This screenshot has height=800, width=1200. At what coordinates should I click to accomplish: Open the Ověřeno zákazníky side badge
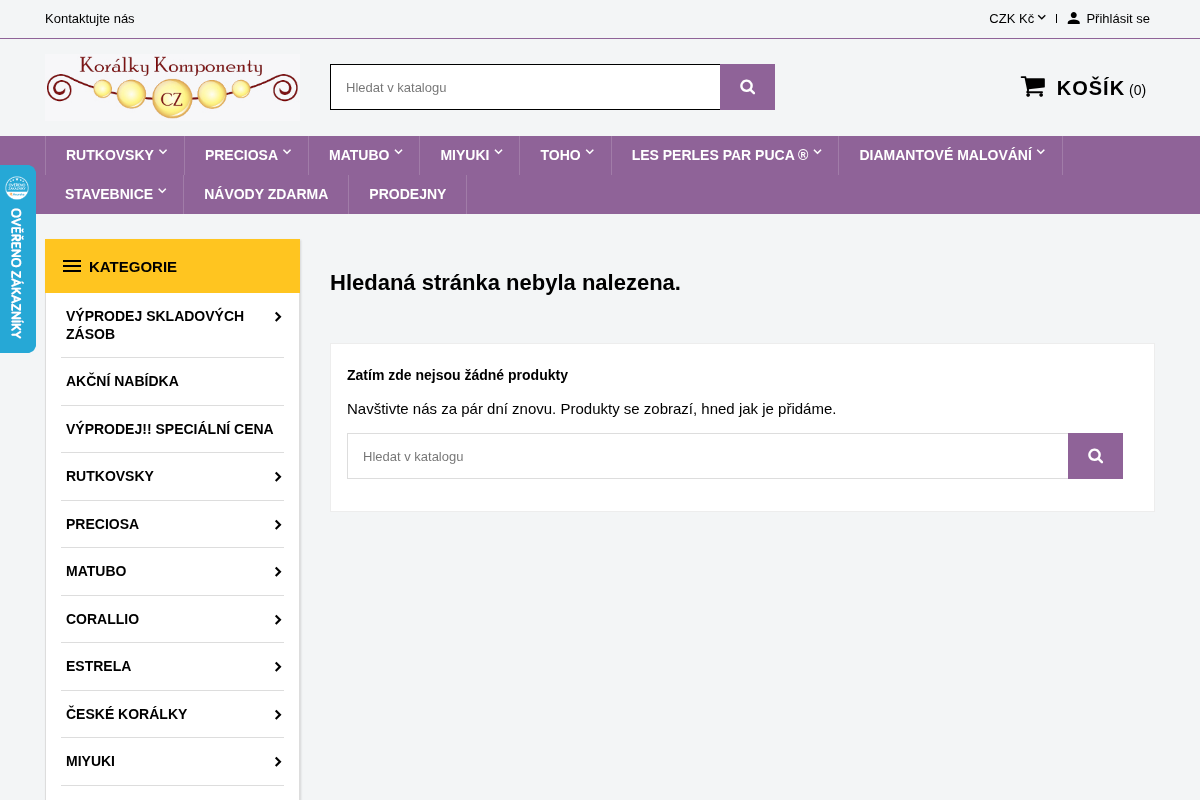pos(17,259)
